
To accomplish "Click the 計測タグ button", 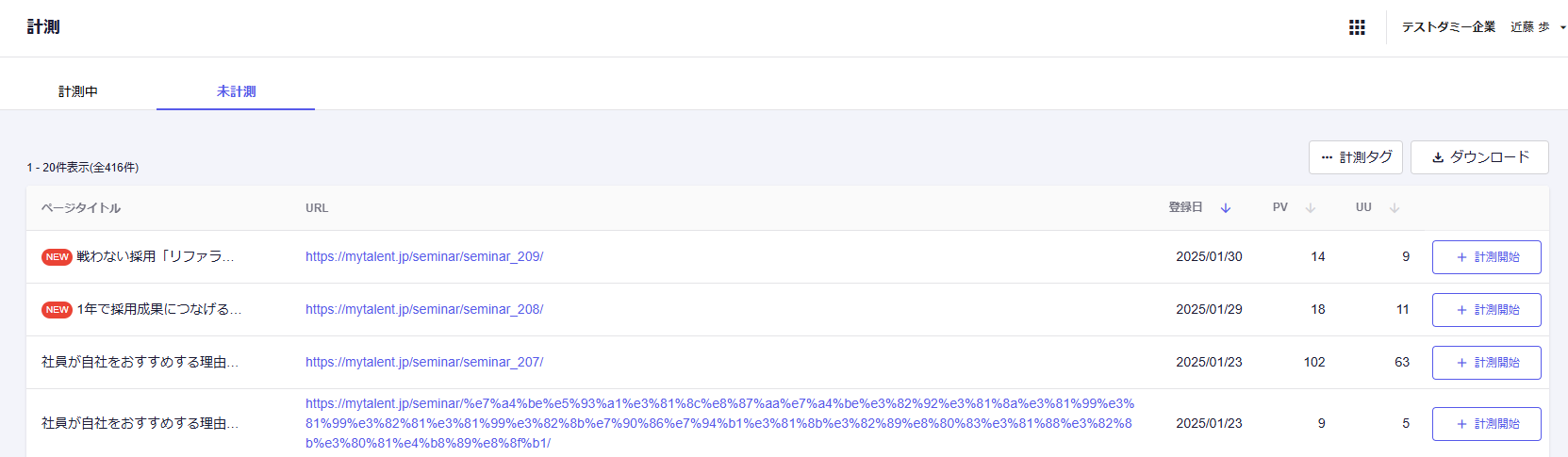I will click(x=1355, y=157).
